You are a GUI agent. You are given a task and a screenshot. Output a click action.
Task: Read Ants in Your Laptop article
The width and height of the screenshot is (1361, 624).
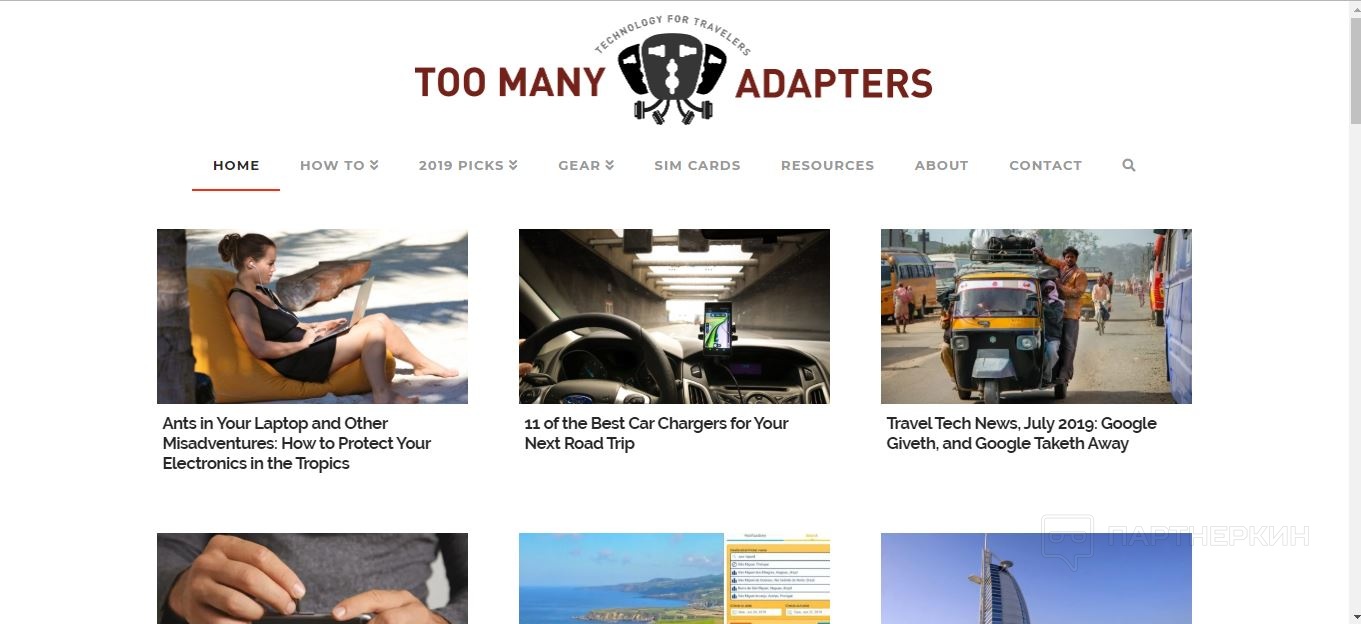coord(297,443)
